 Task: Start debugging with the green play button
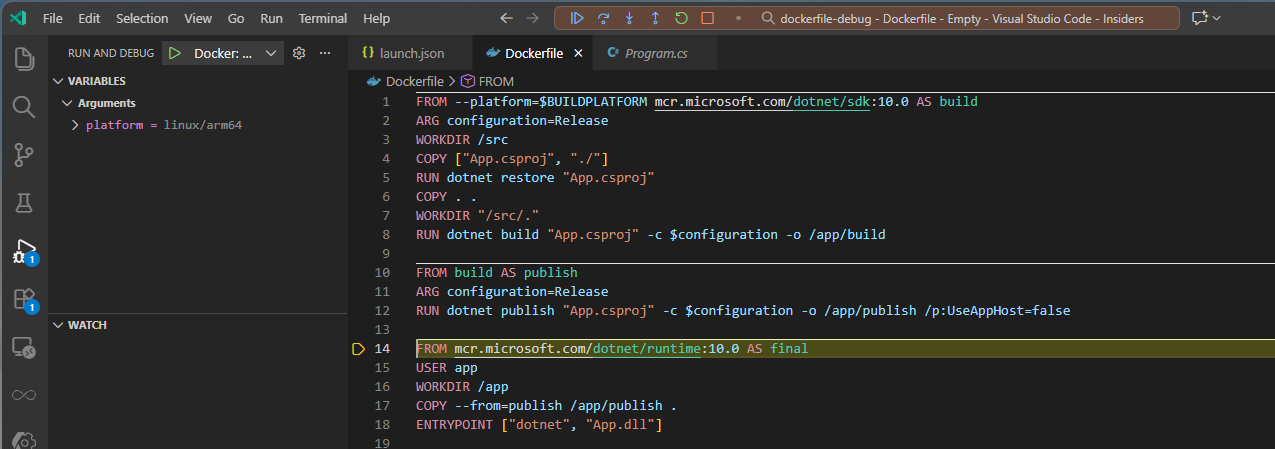pos(174,53)
